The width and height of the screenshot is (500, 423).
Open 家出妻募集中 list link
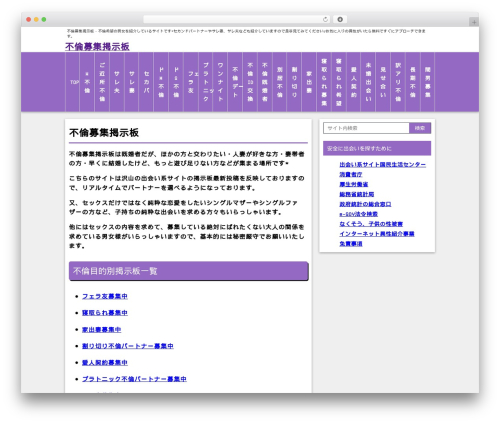point(102,329)
